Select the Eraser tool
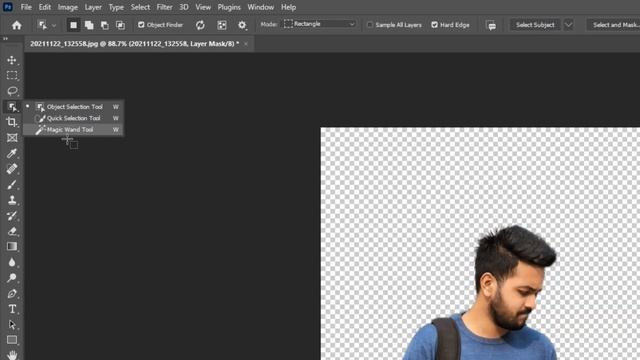The image size is (640, 360). 12,231
